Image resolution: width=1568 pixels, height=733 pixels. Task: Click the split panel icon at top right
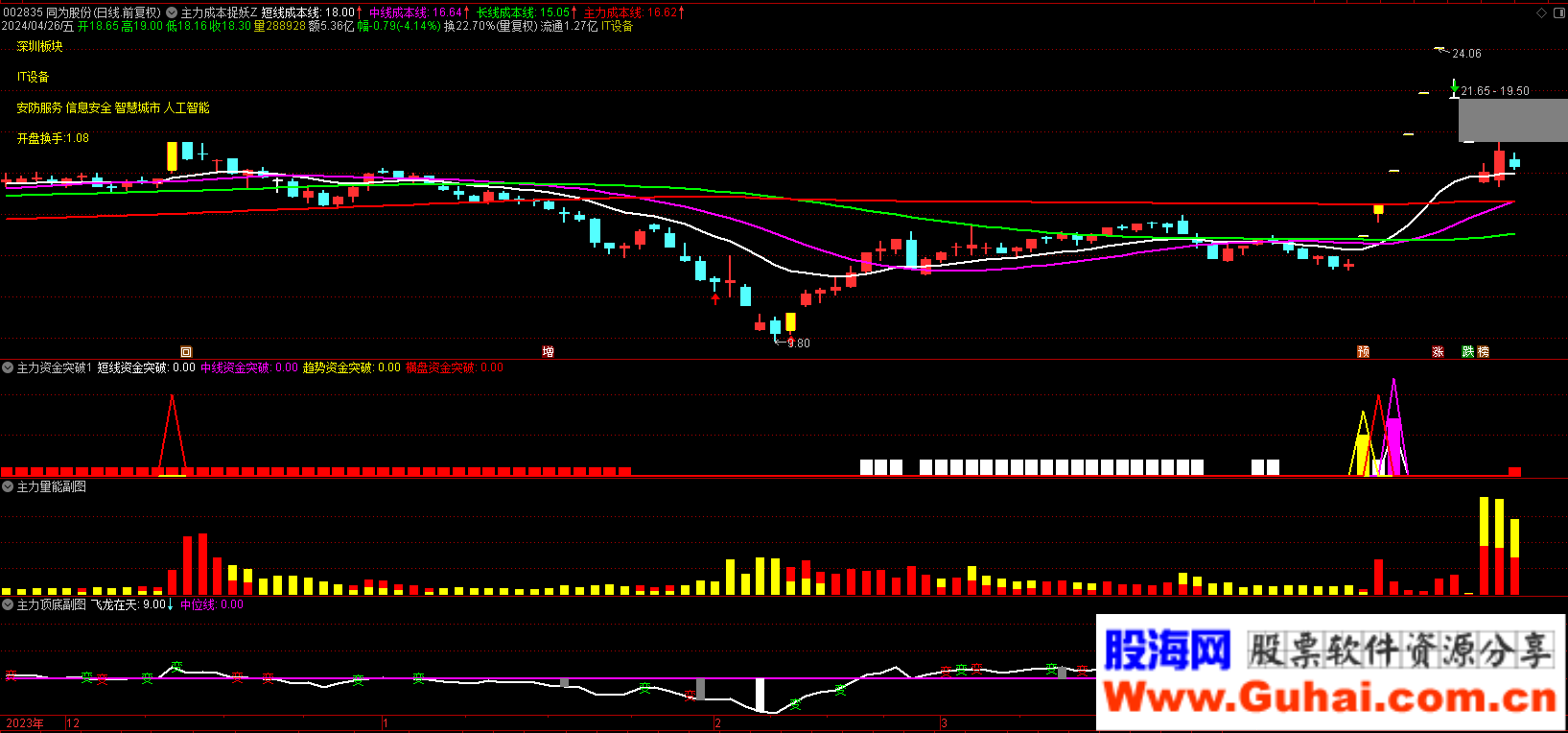click(1557, 12)
